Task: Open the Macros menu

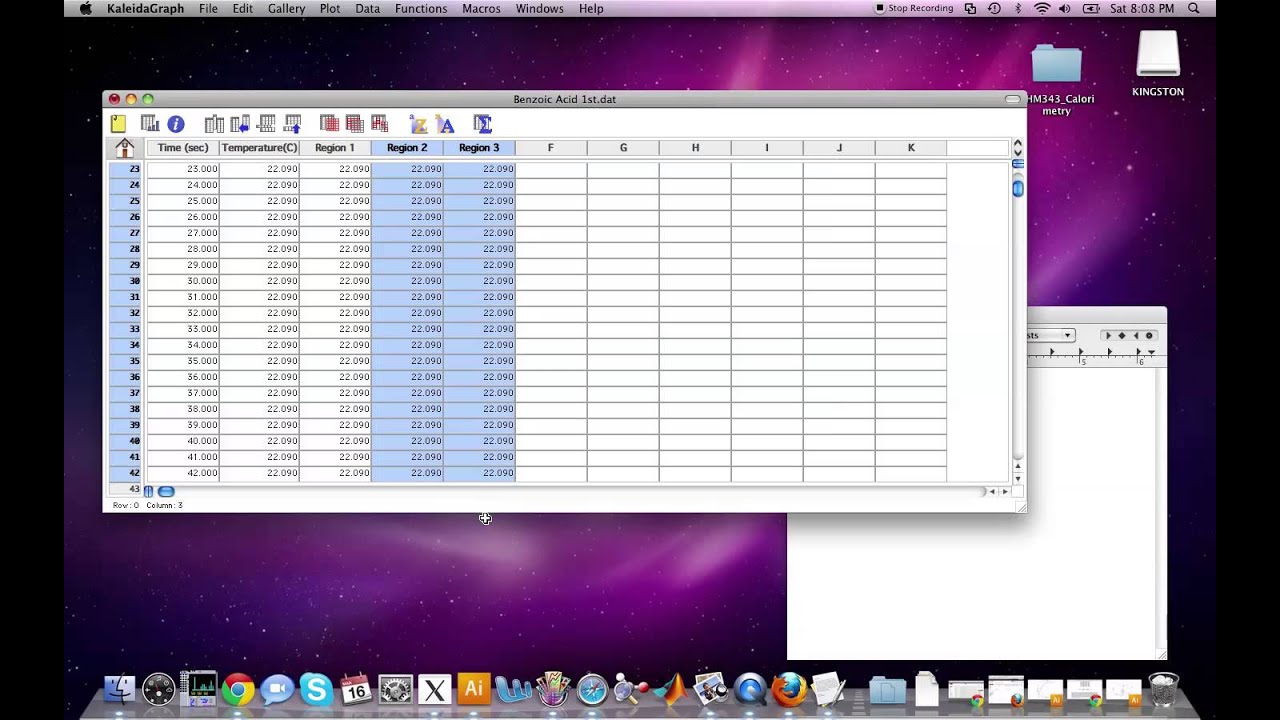Action: click(x=482, y=8)
